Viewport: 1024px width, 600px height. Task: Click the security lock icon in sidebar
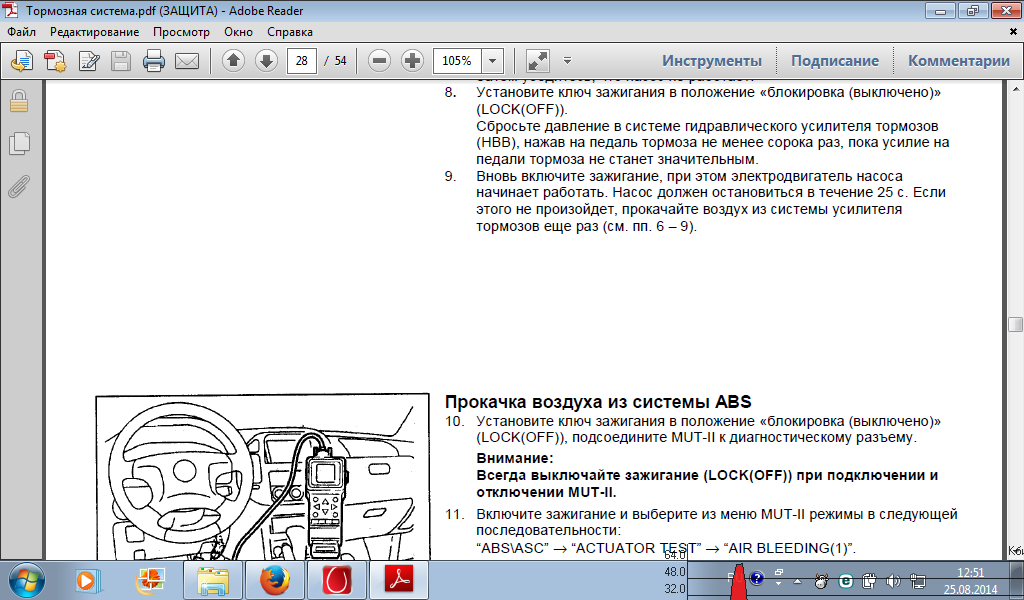[18, 101]
